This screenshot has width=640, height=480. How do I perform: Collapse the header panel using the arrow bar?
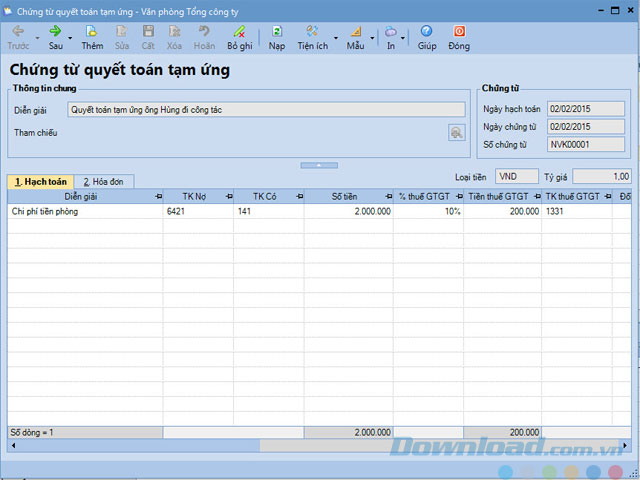point(319,165)
